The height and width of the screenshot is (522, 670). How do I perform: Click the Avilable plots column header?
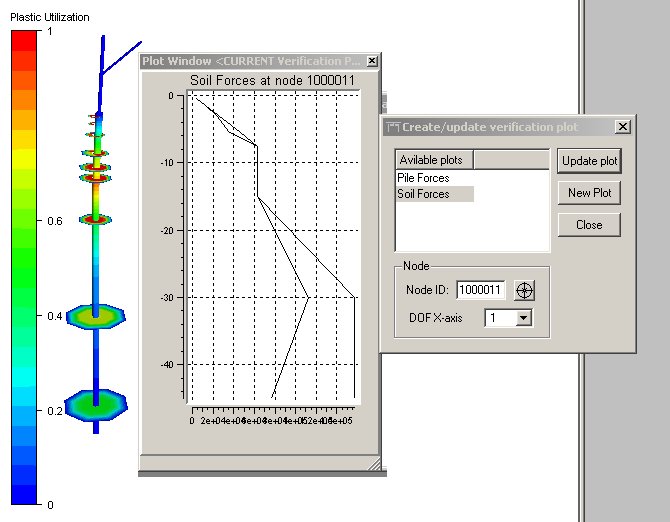(434, 160)
